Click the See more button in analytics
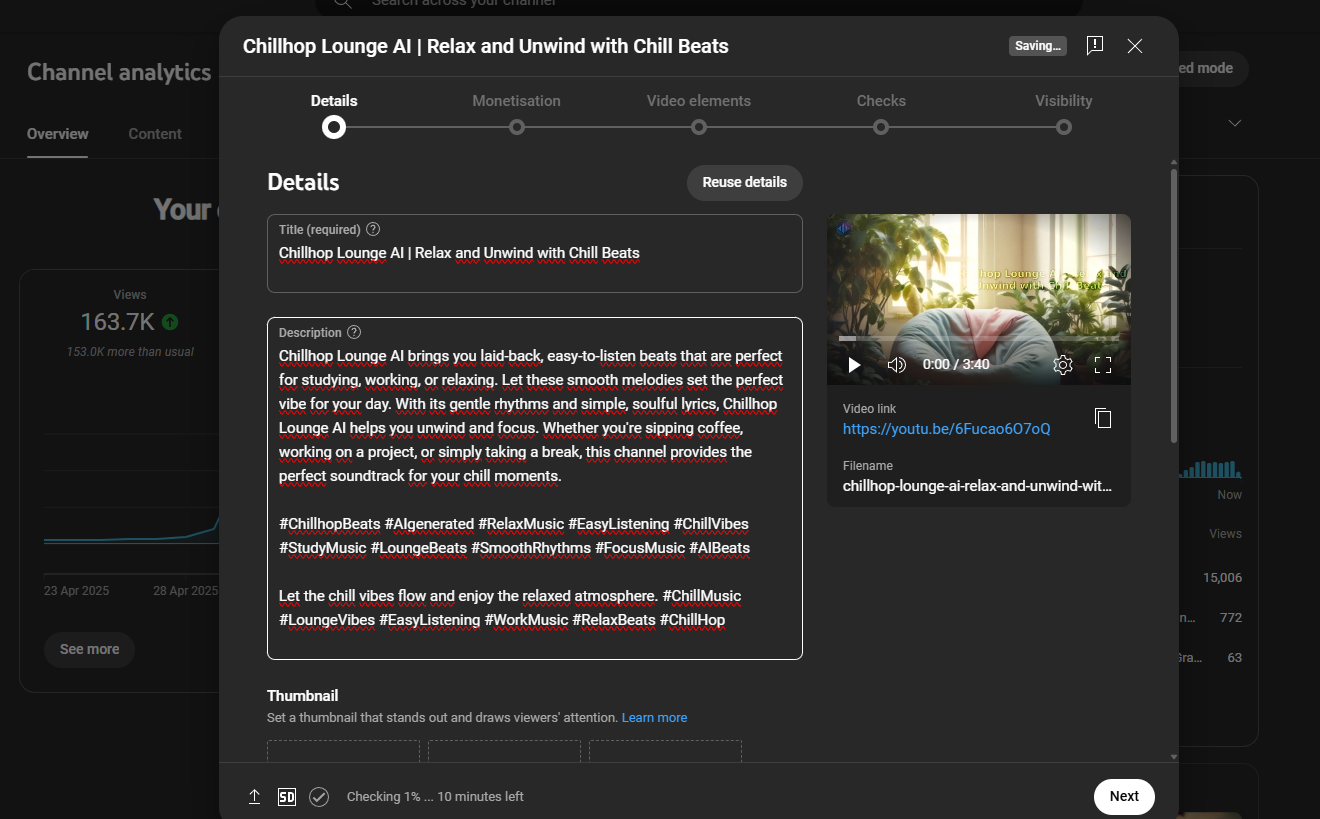 coord(89,649)
